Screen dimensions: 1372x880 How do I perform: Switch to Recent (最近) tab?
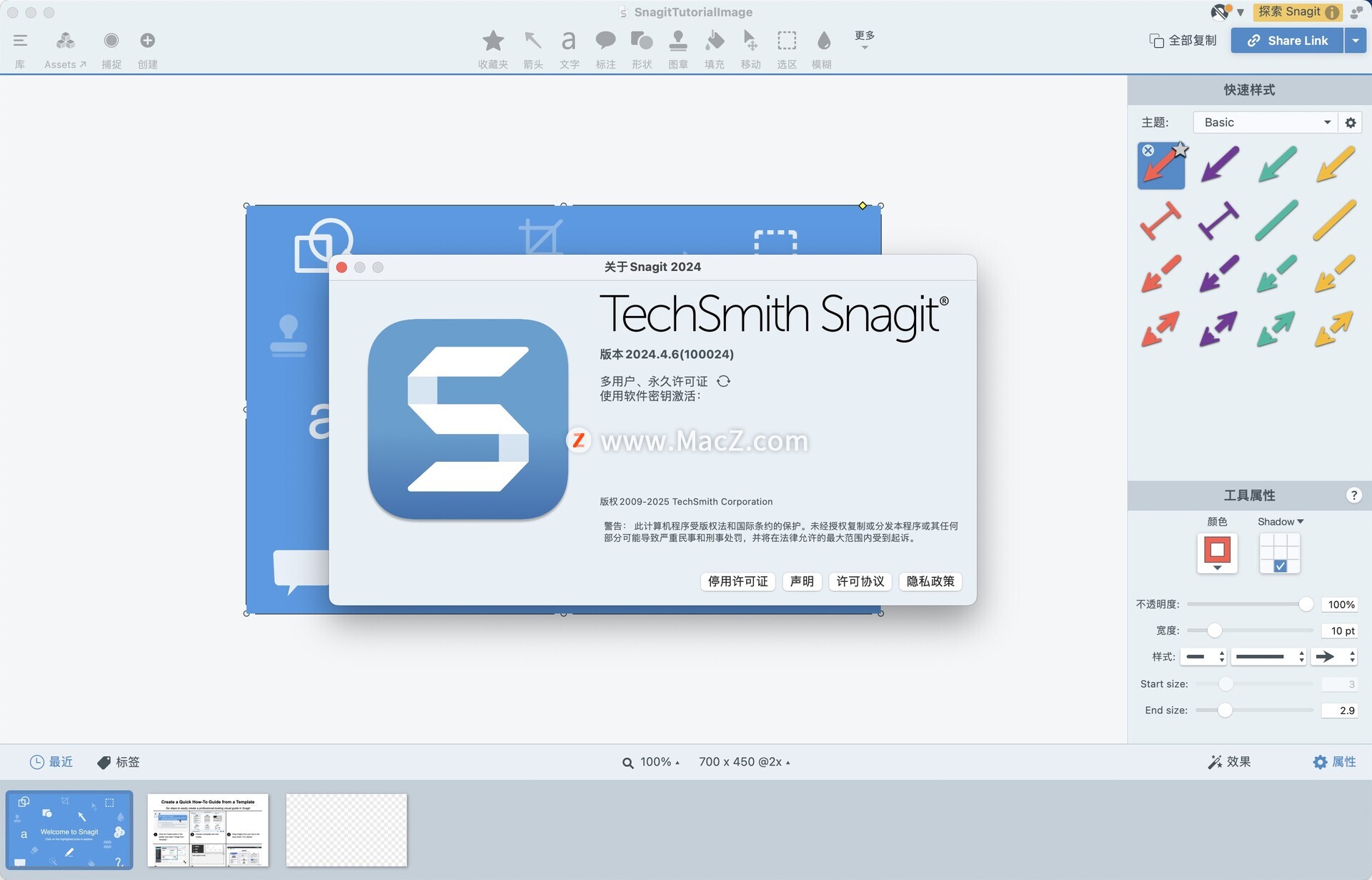coord(51,762)
